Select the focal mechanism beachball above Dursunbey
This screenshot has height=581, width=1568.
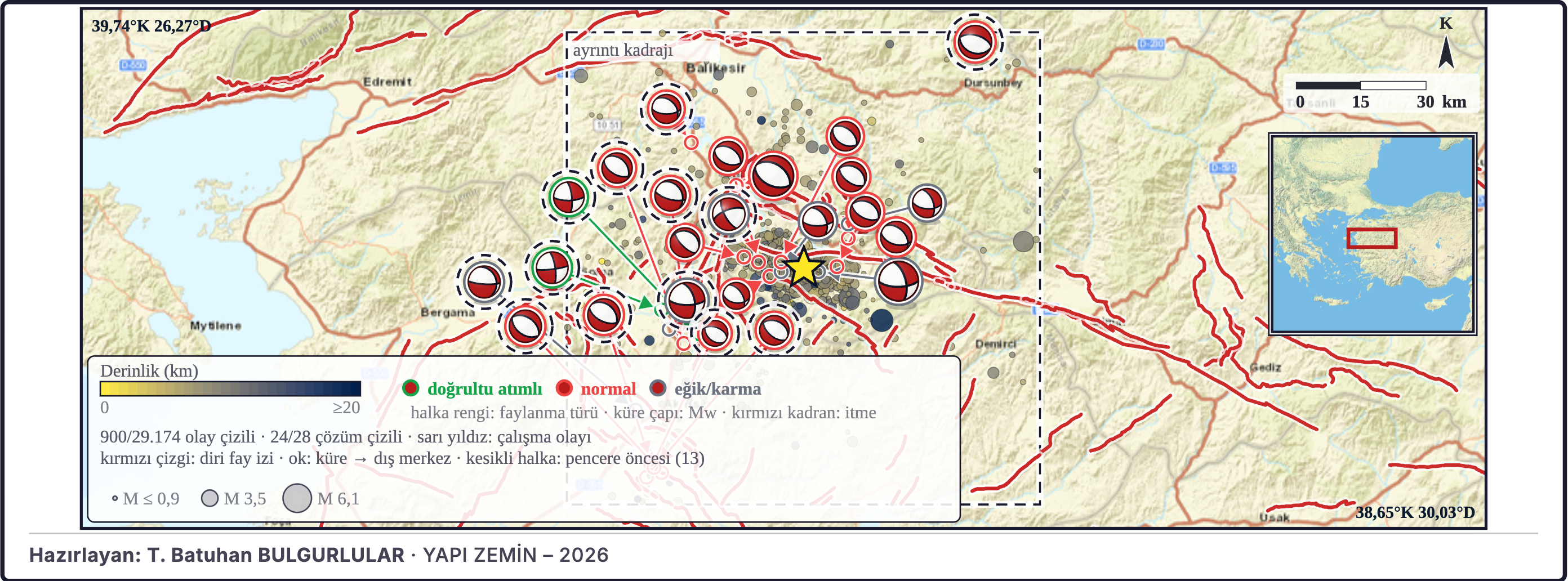(x=974, y=41)
